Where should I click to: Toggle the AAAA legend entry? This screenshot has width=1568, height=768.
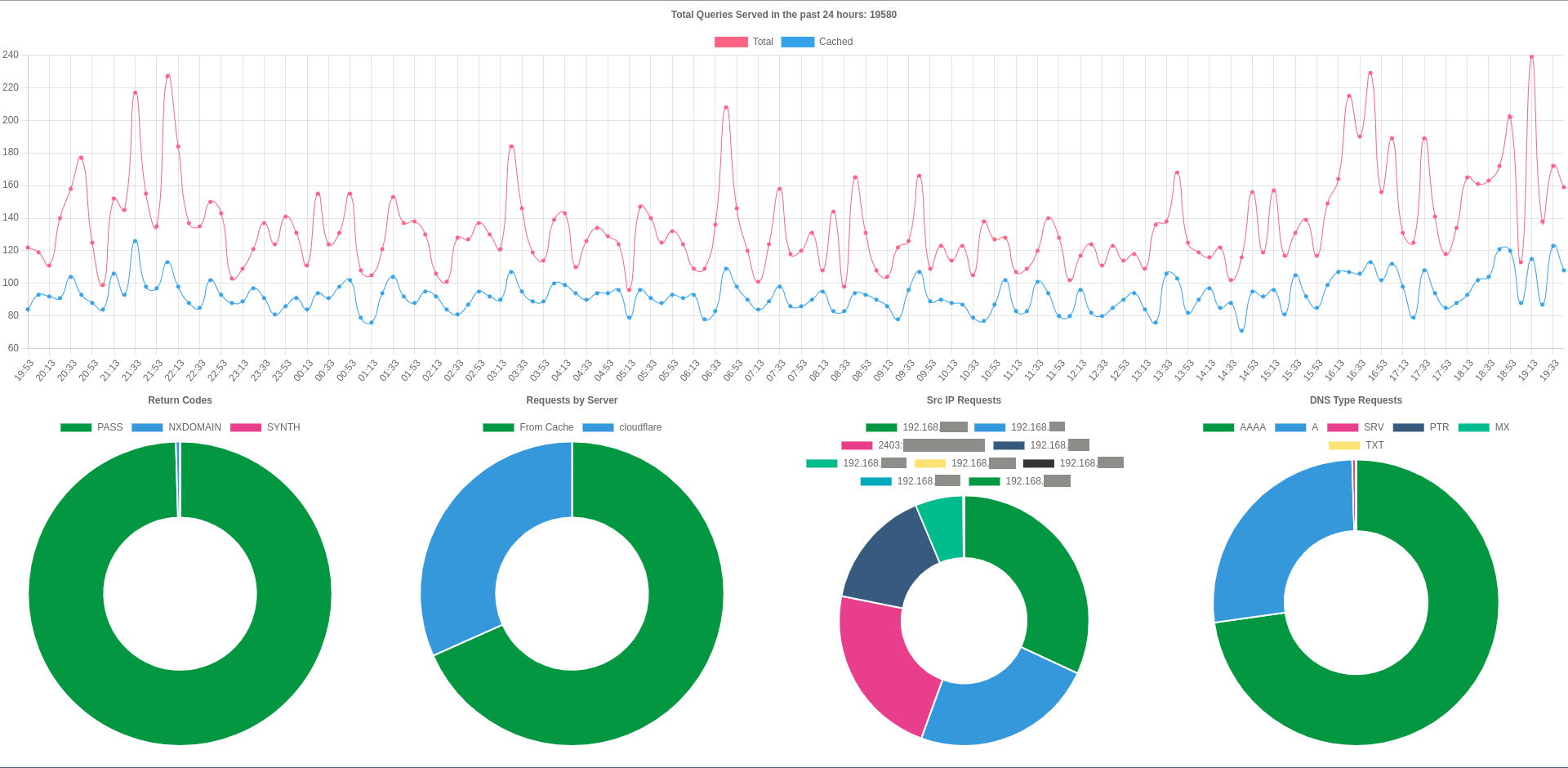[1234, 427]
